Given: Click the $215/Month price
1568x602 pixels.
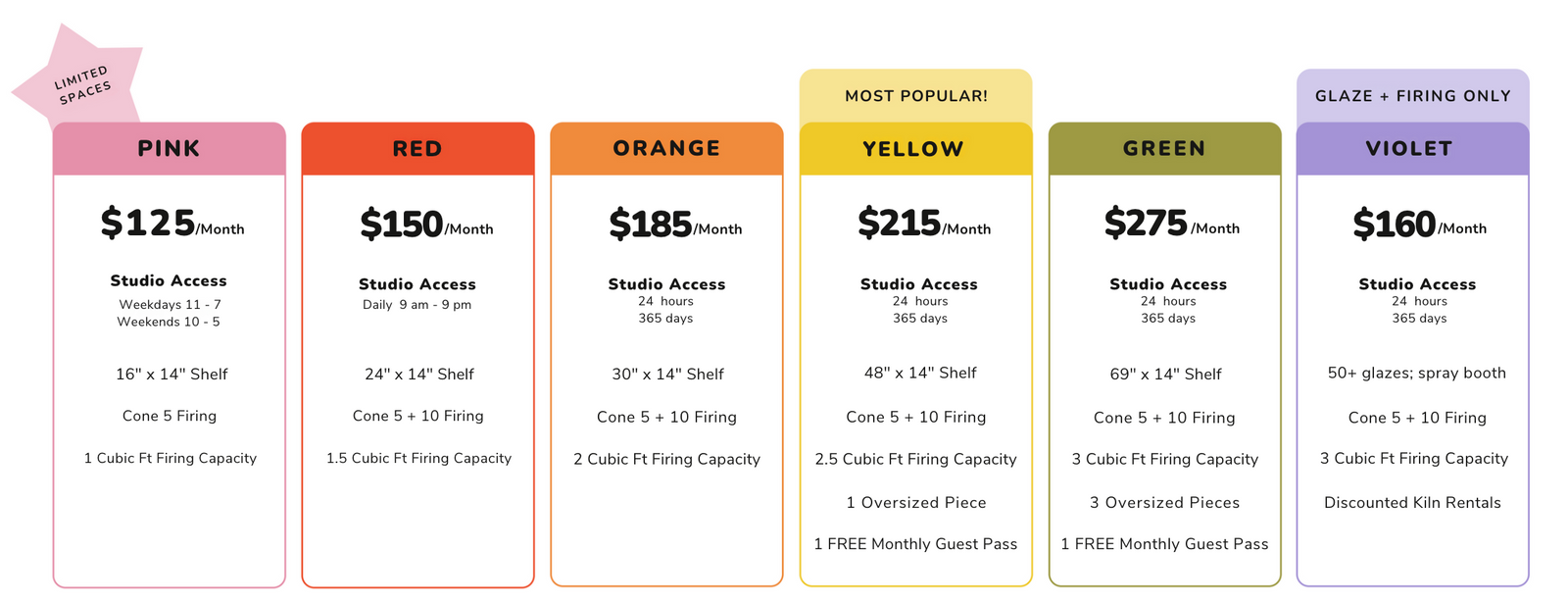Looking at the screenshot, I should (924, 224).
